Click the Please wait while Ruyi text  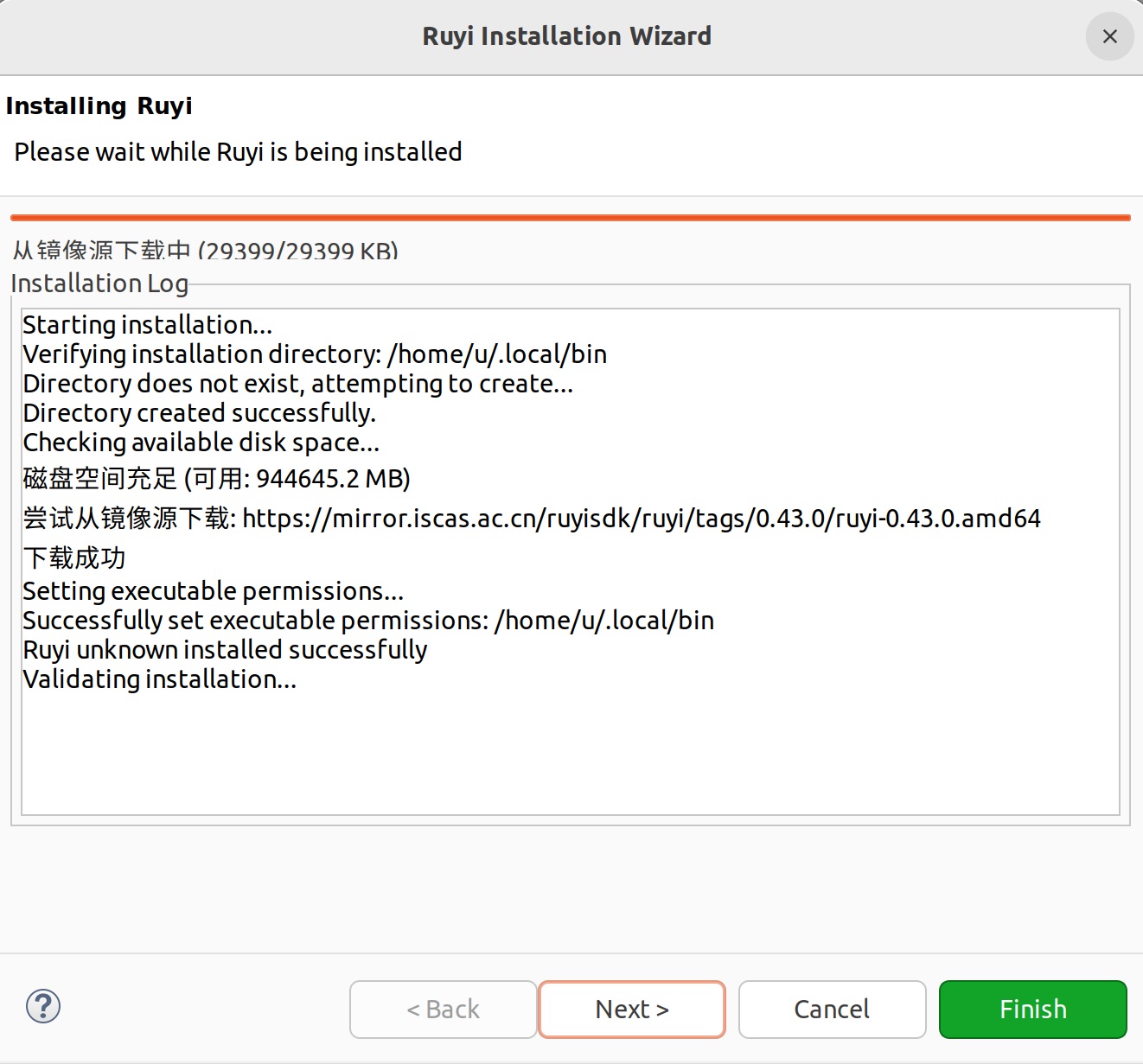[238, 151]
